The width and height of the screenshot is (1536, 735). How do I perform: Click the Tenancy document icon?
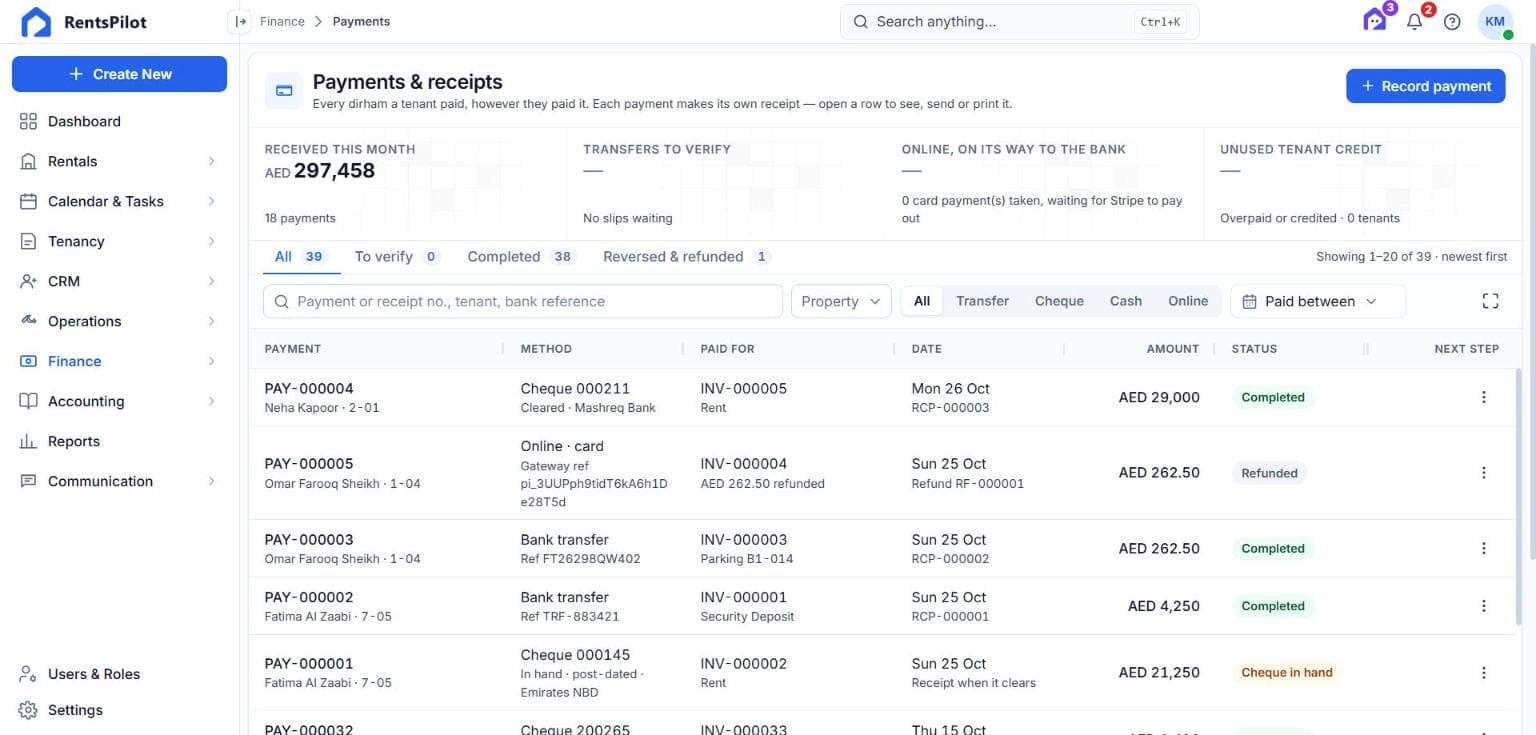pos(28,241)
